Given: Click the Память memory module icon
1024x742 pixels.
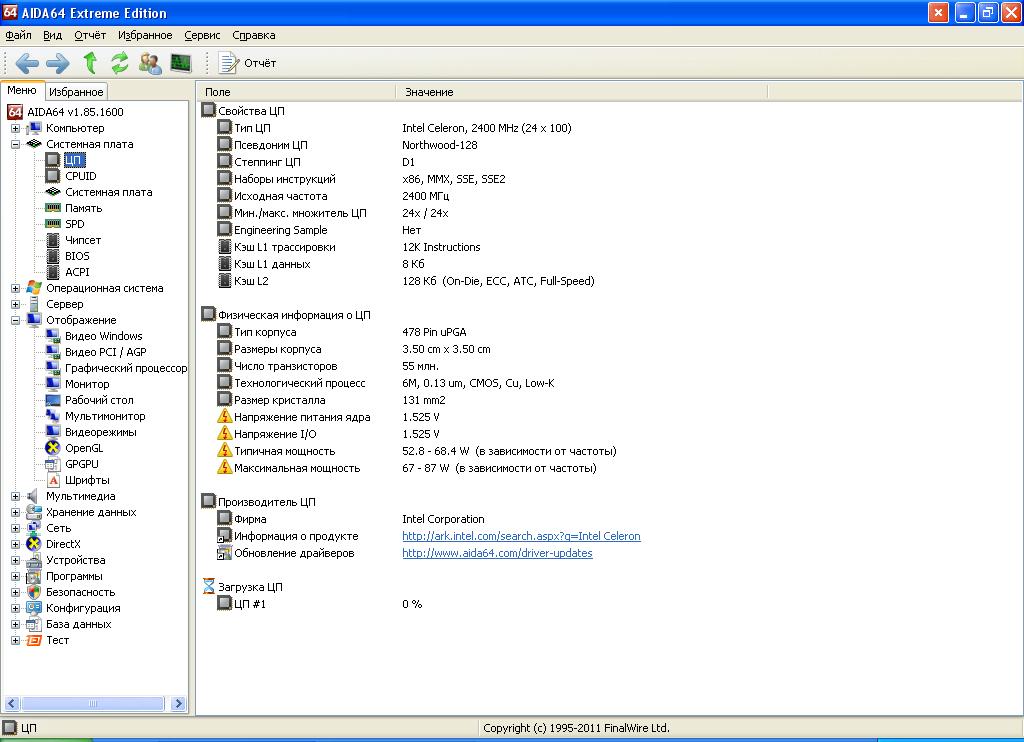Looking at the screenshot, I should pos(53,208).
